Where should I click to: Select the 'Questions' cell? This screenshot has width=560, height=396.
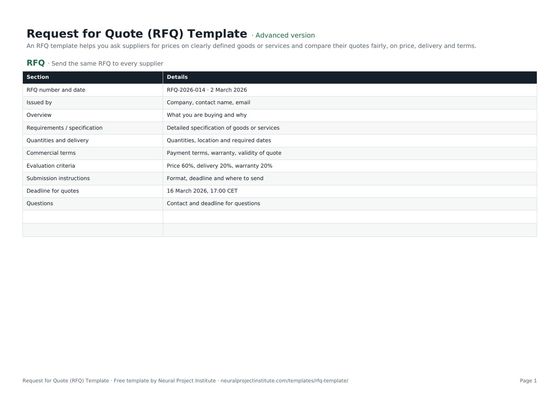coord(92,204)
